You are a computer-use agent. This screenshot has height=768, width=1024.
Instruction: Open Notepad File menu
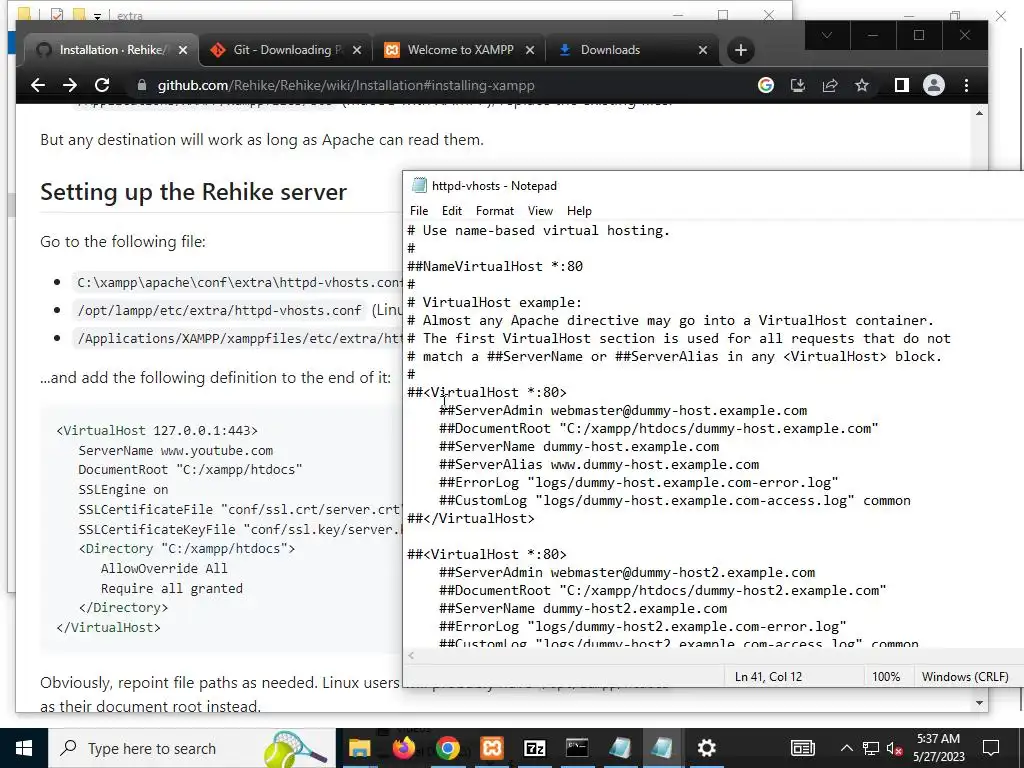pyautogui.click(x=419, y=211)
